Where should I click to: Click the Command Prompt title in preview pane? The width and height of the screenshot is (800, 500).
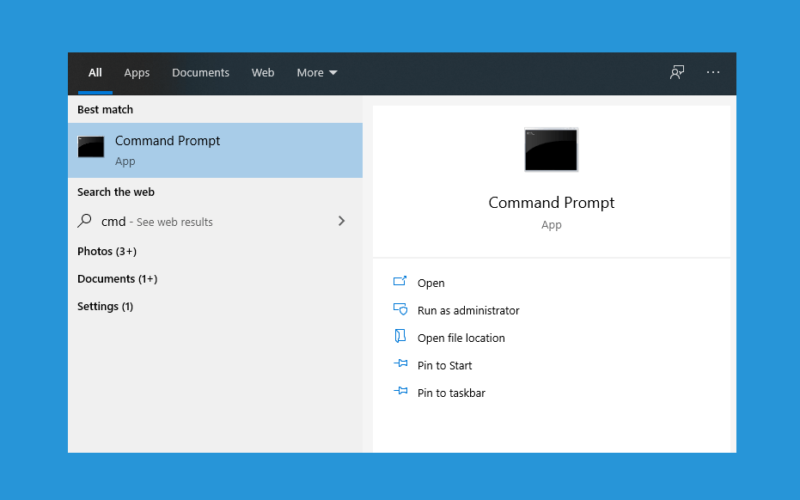click(551, 203)
